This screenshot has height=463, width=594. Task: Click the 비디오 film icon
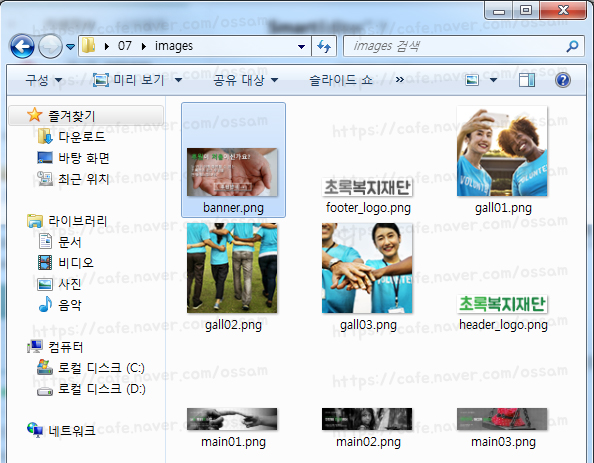45,263
